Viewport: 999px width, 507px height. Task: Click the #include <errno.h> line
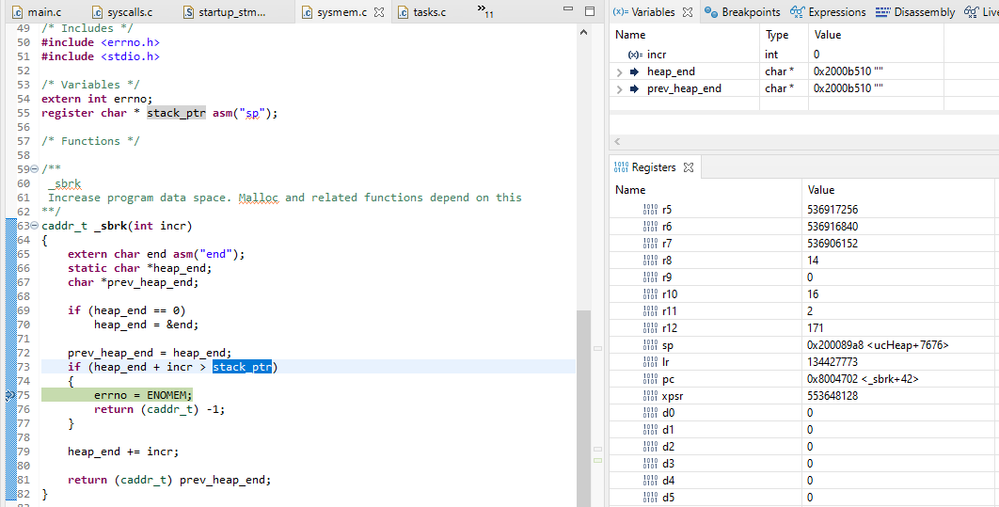[101, 42]
